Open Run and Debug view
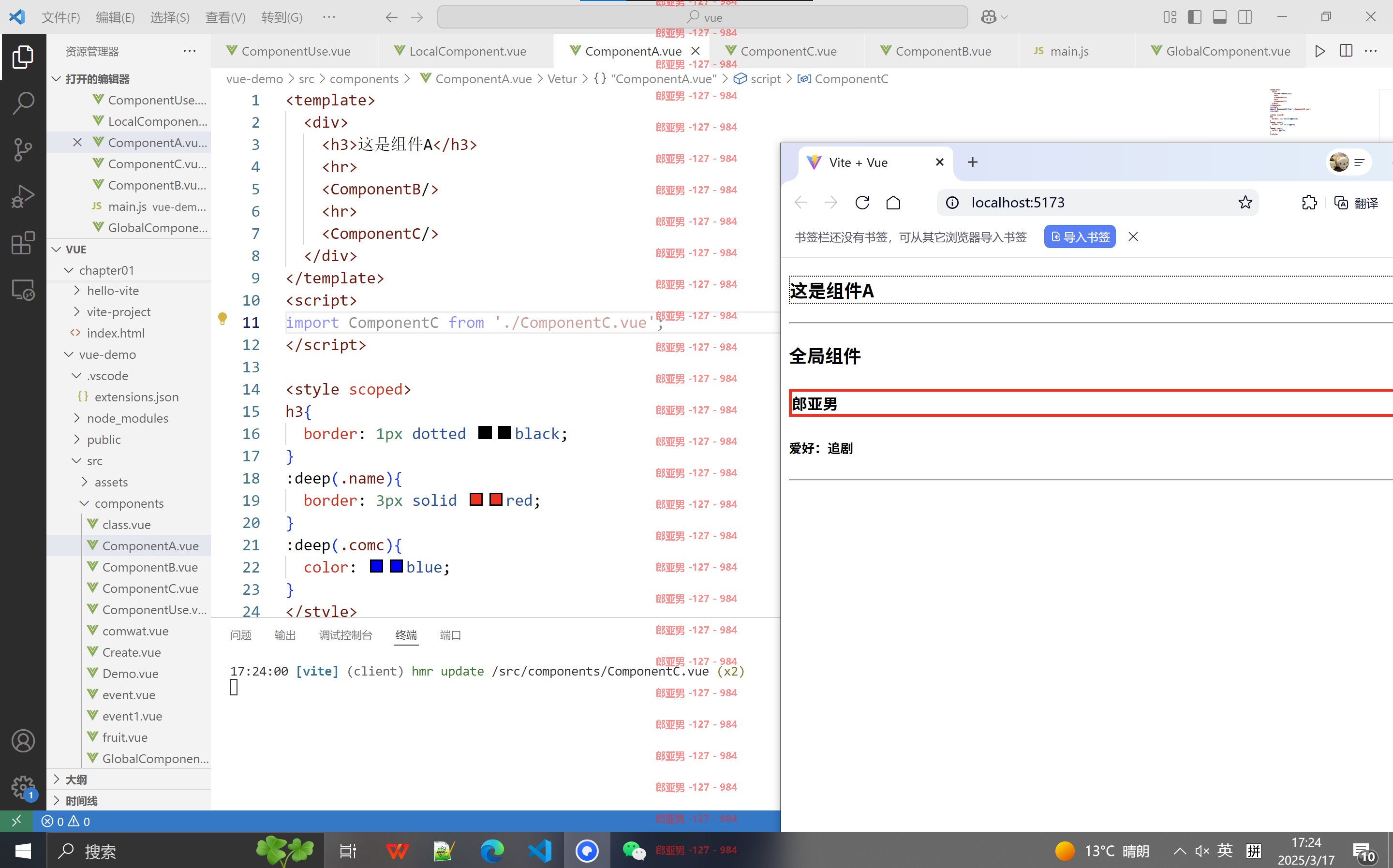The height and width of the screenshot is (868, 1393). point(23,196)
